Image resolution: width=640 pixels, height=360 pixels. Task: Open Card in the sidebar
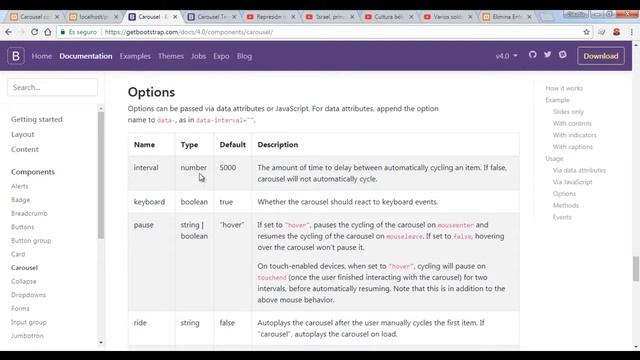click(18, 254)
